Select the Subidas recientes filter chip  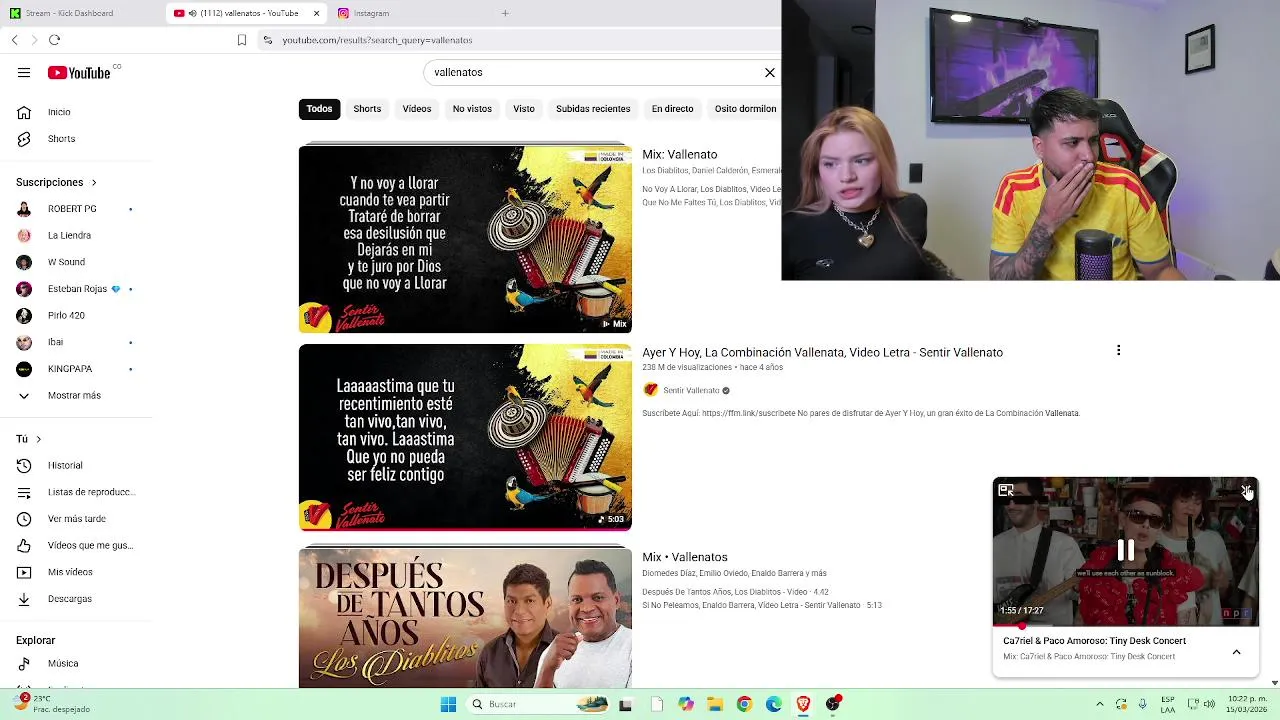click(x=593, y=109)
